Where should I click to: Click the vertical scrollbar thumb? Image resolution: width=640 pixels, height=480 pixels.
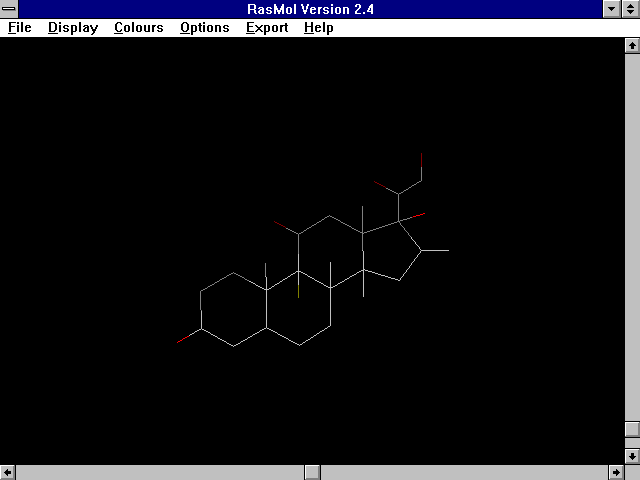631,429
